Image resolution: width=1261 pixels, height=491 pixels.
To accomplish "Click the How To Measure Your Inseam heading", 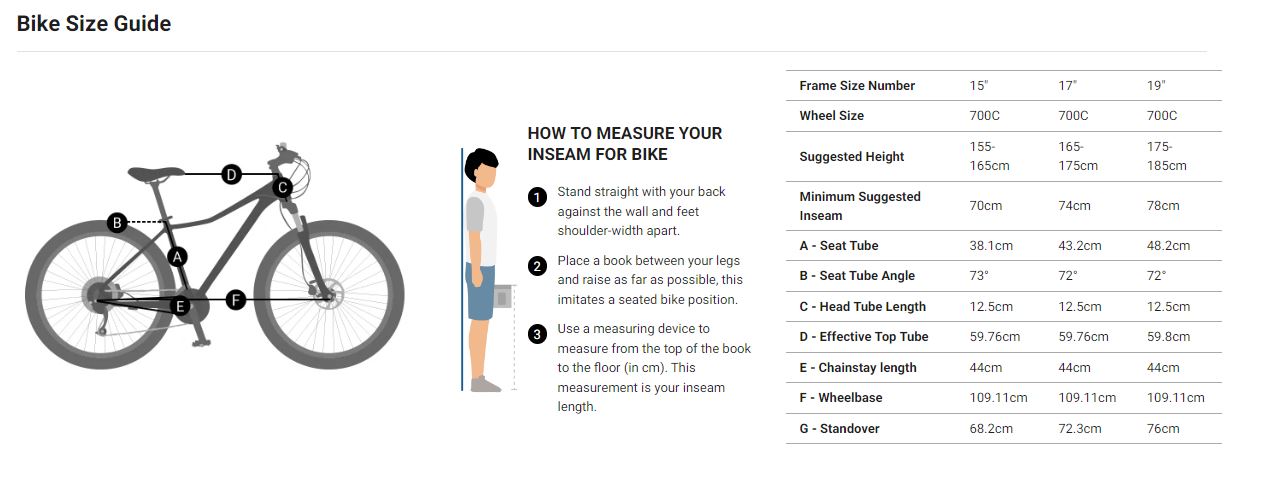I will (624, 143).
